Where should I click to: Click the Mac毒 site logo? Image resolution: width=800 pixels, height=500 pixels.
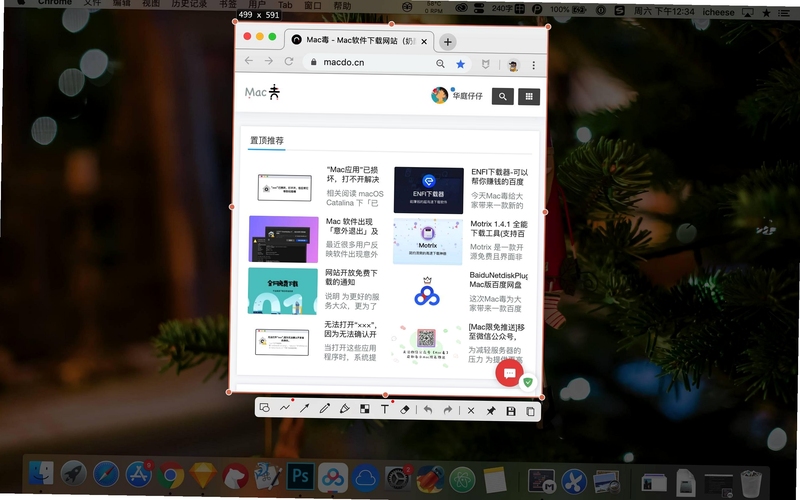(262, 92)
